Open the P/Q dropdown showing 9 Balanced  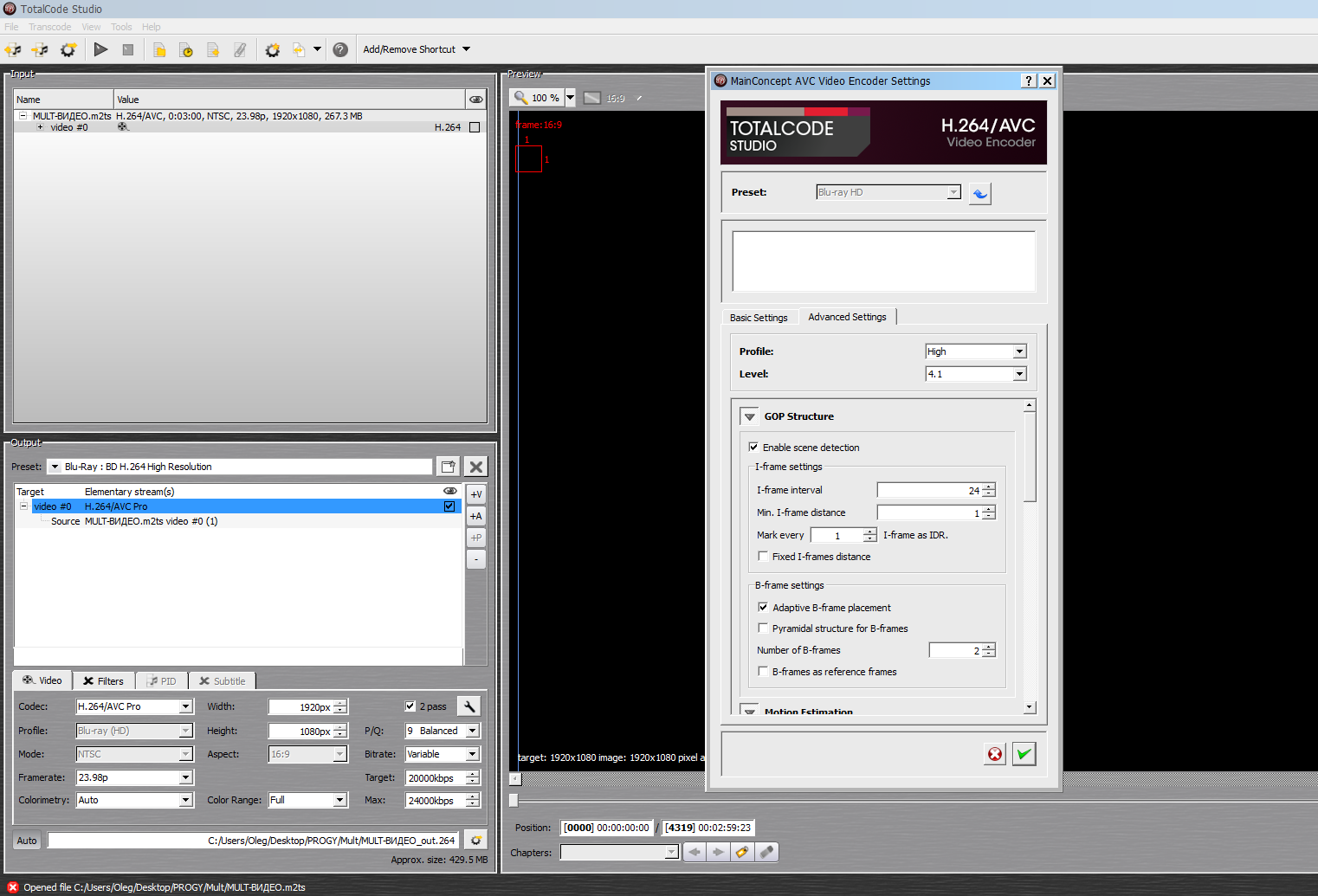(443, 731)
